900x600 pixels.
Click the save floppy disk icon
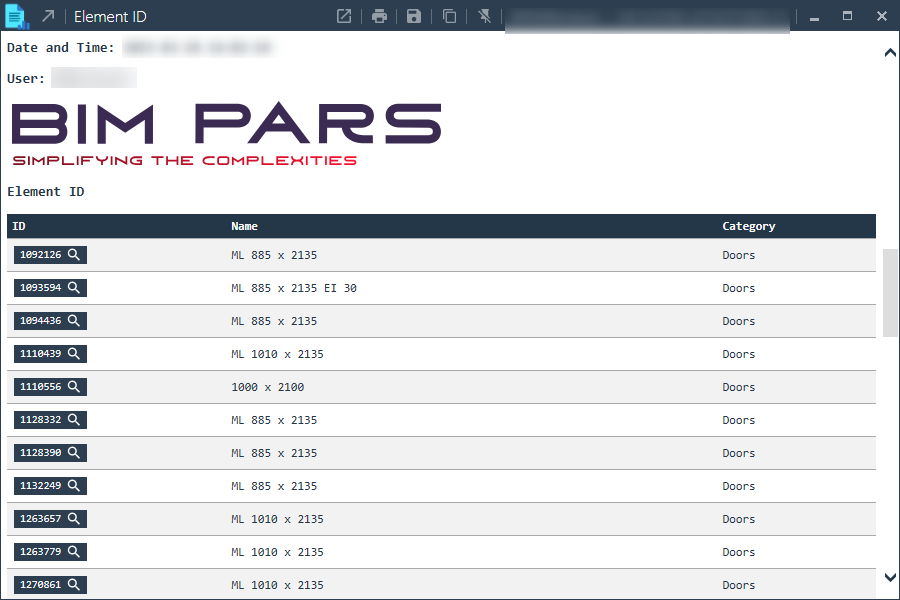pyautogui.click(x=414, y=16)
